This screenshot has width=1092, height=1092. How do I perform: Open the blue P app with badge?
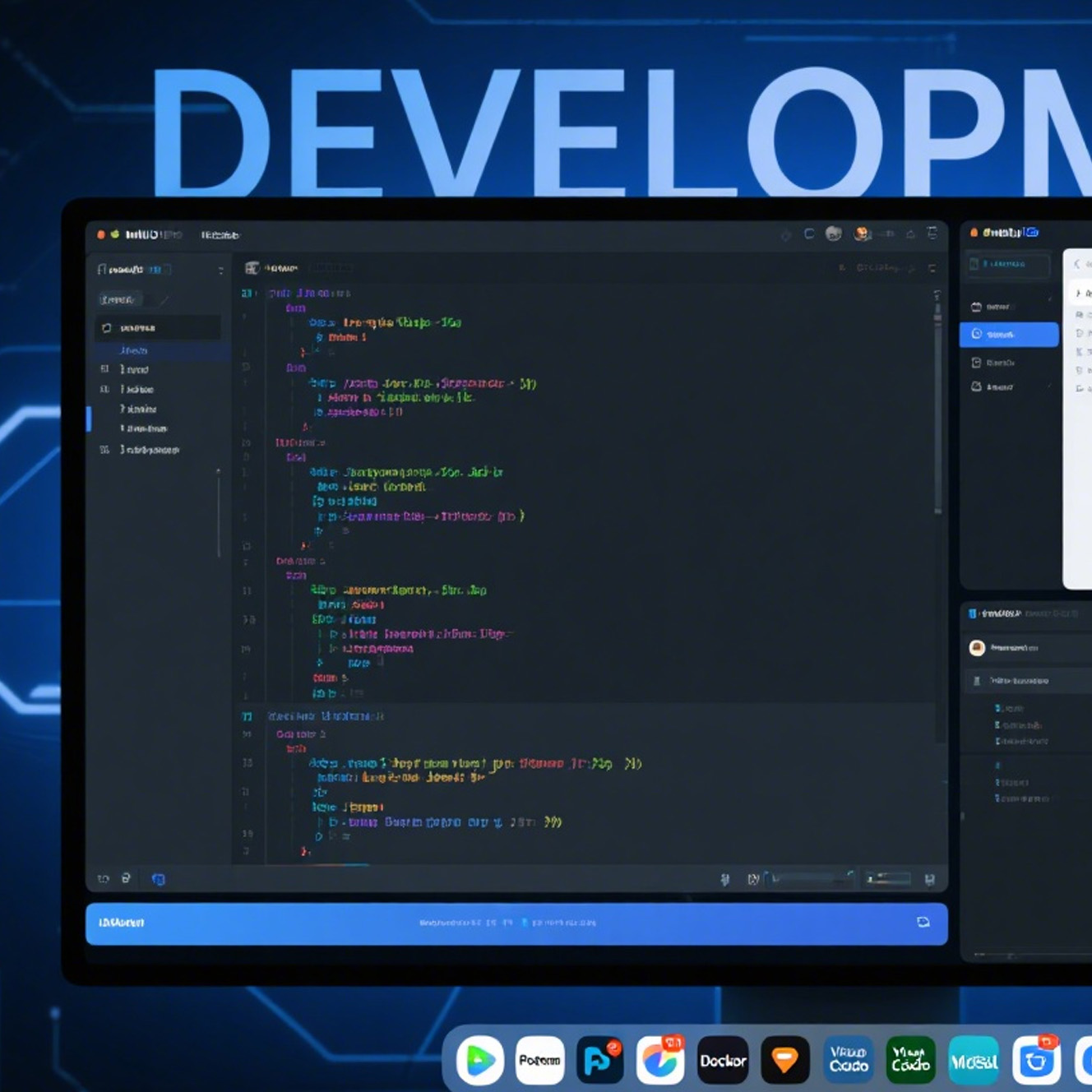(599, 1061)
